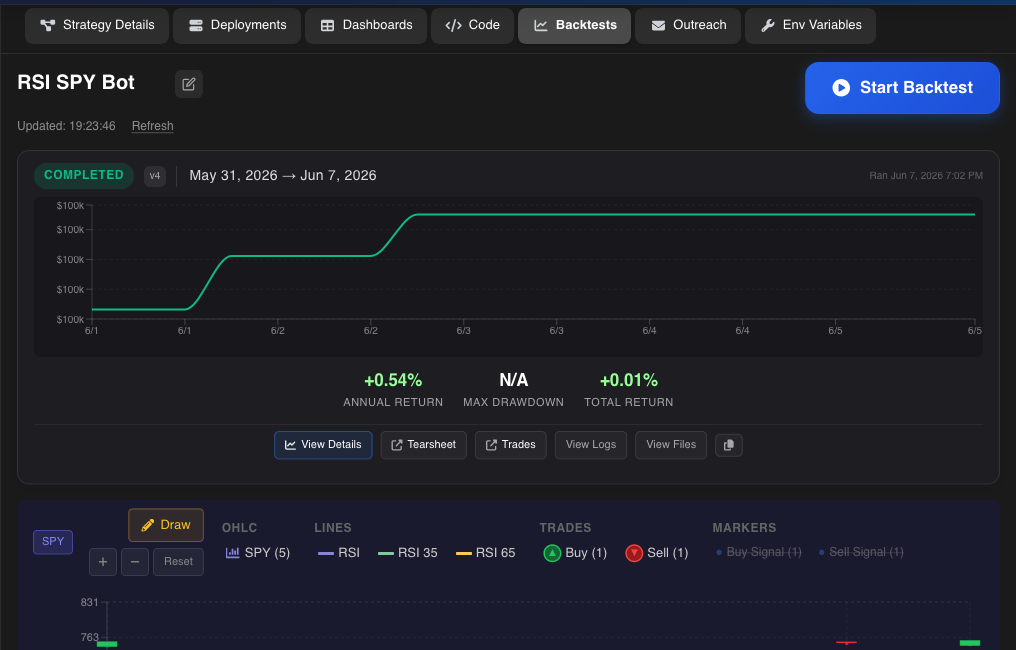This screenshot has width=1016, height=650.
Task: Go to the Code tab
Action: (472, 25)
